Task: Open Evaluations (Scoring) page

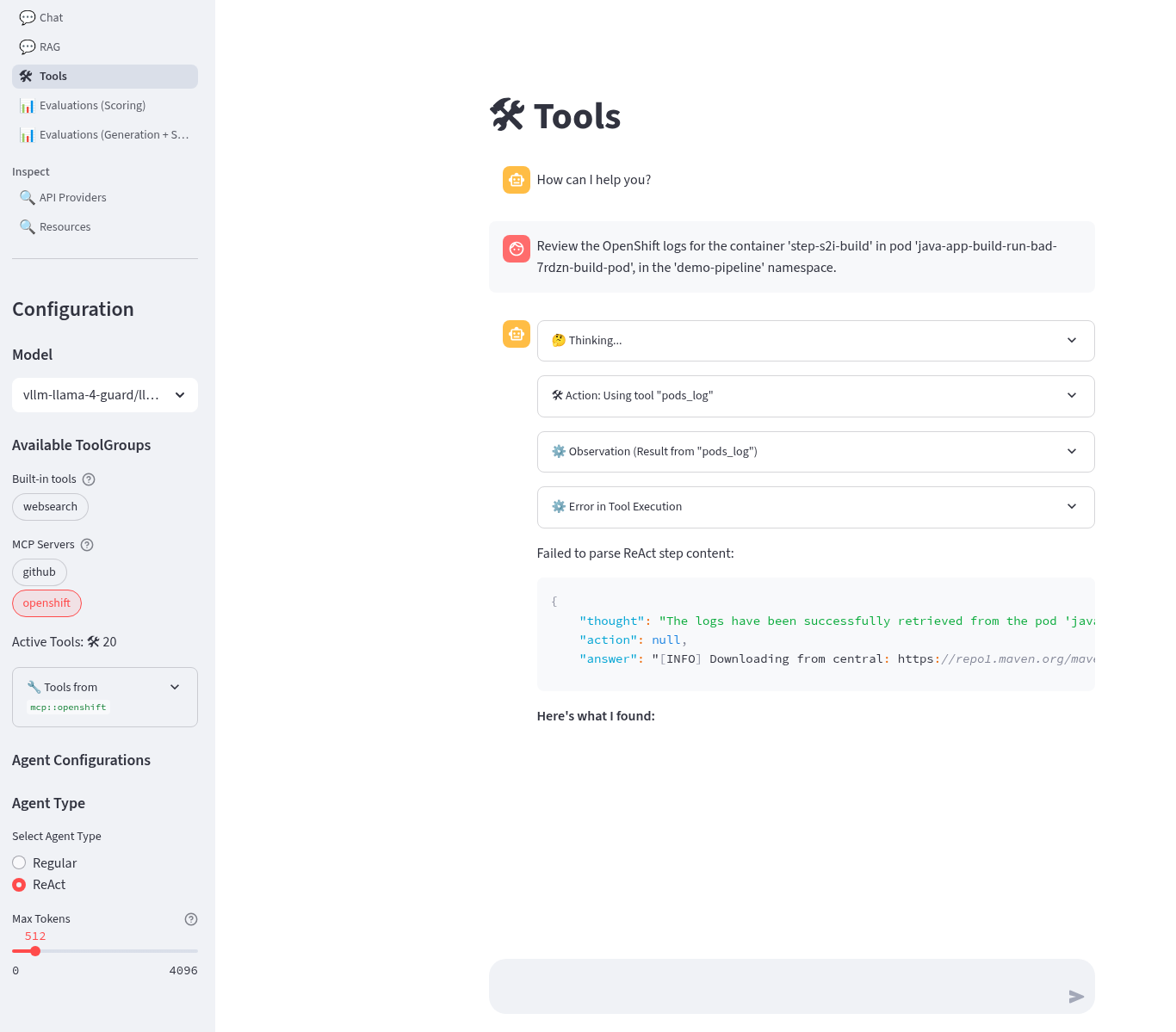Action: pos(105,105)
